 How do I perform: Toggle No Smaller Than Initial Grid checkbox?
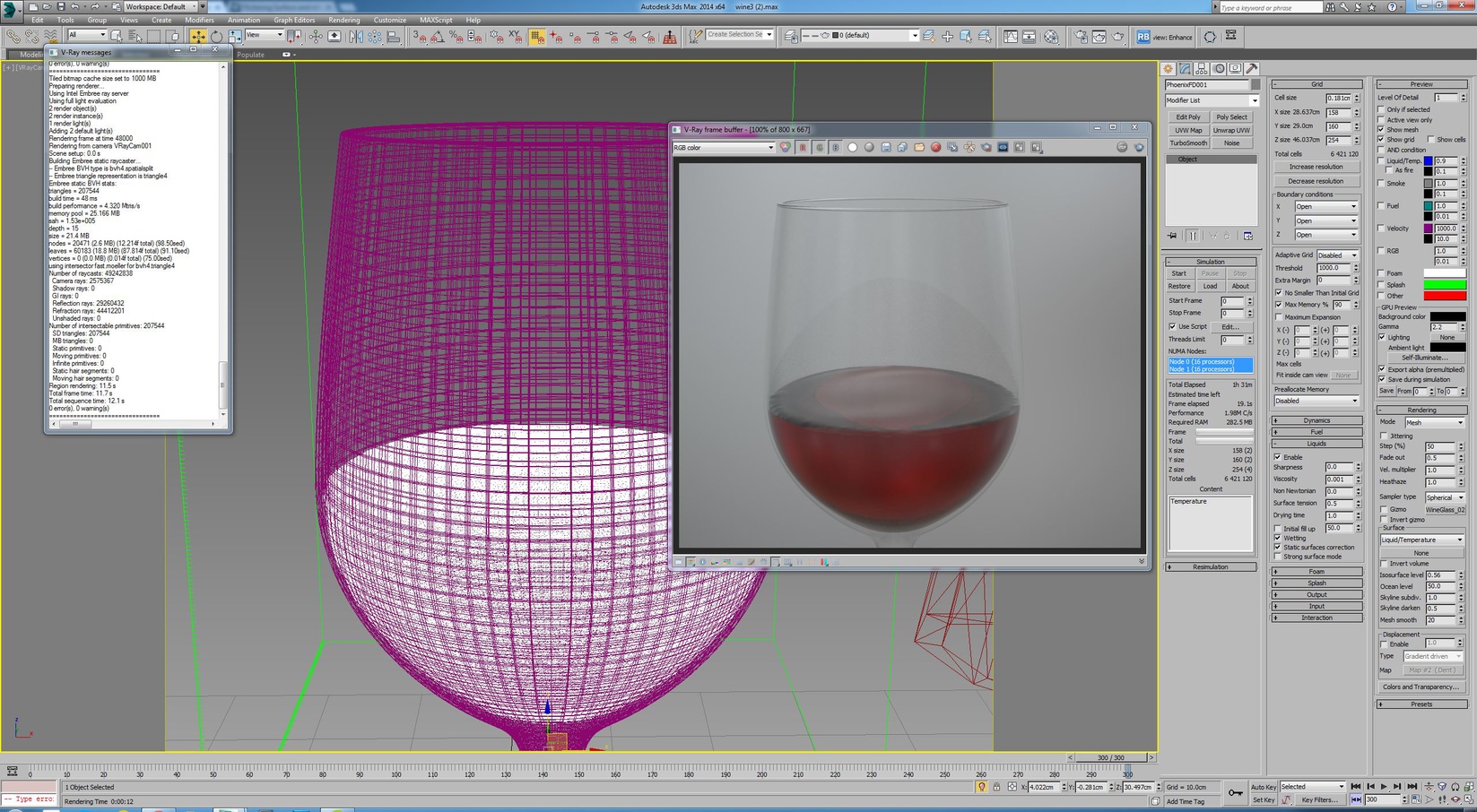point(1279,293)
